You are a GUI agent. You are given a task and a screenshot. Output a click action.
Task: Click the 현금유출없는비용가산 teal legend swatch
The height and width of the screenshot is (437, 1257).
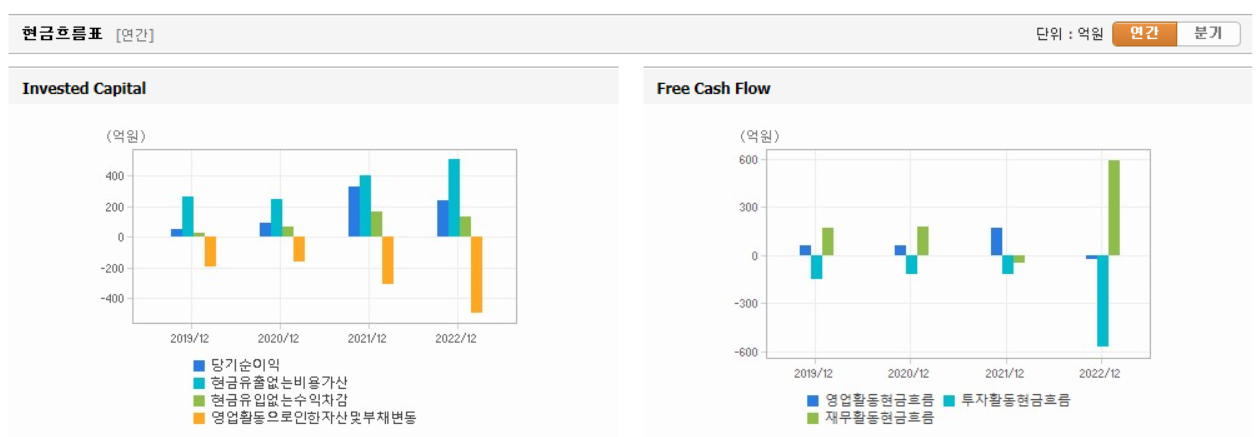tap(199, 382)
